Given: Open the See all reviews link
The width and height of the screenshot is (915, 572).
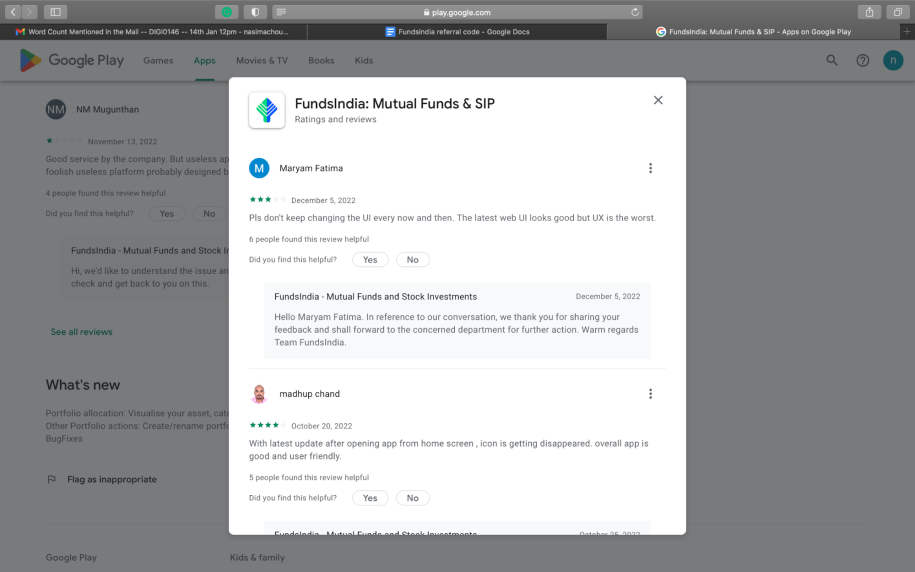Looking at the screenshot, I should click(x=82, y=332).
